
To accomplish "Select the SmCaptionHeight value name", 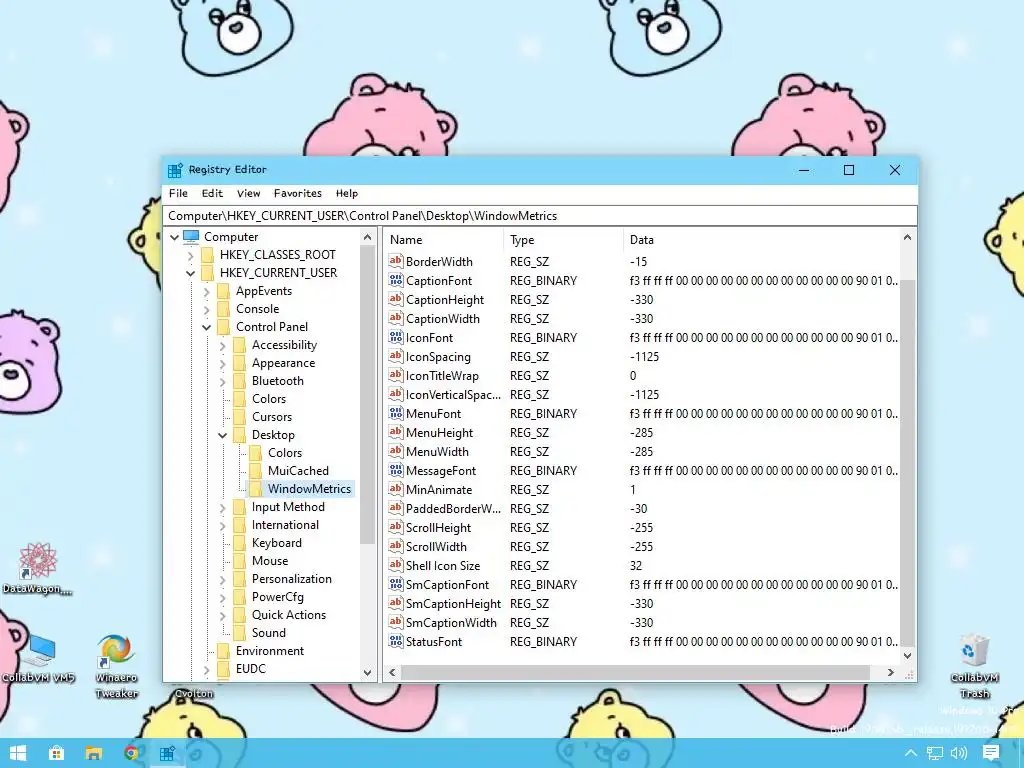I will click(x=453, y=603).
